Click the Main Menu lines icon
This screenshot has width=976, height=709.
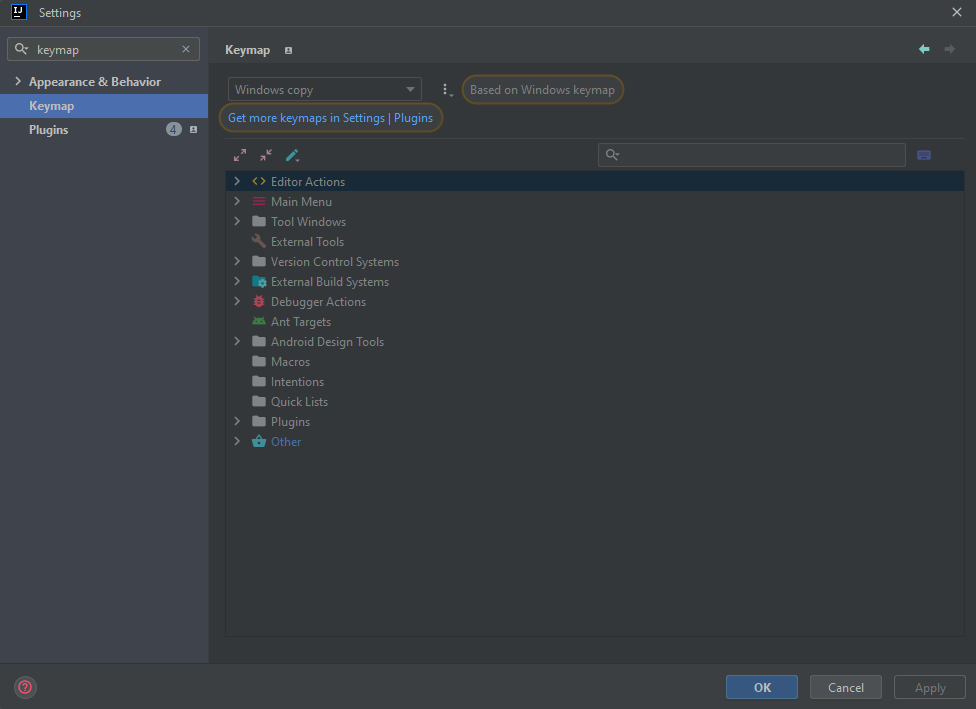259,201
